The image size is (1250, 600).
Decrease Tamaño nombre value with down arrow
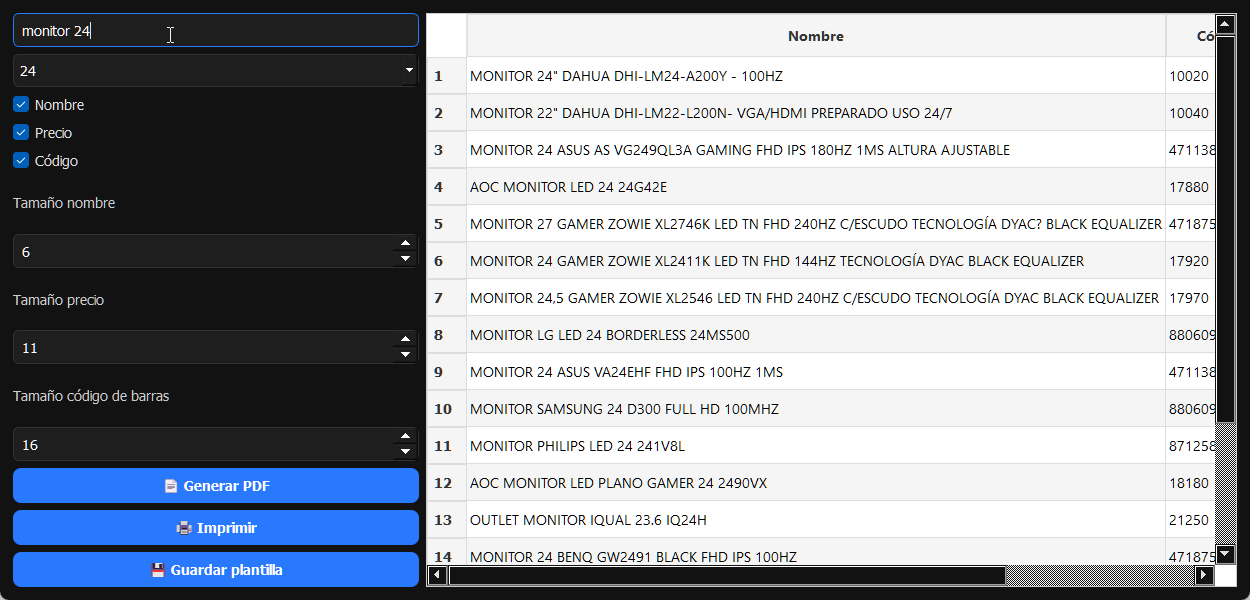coord(405,259)
